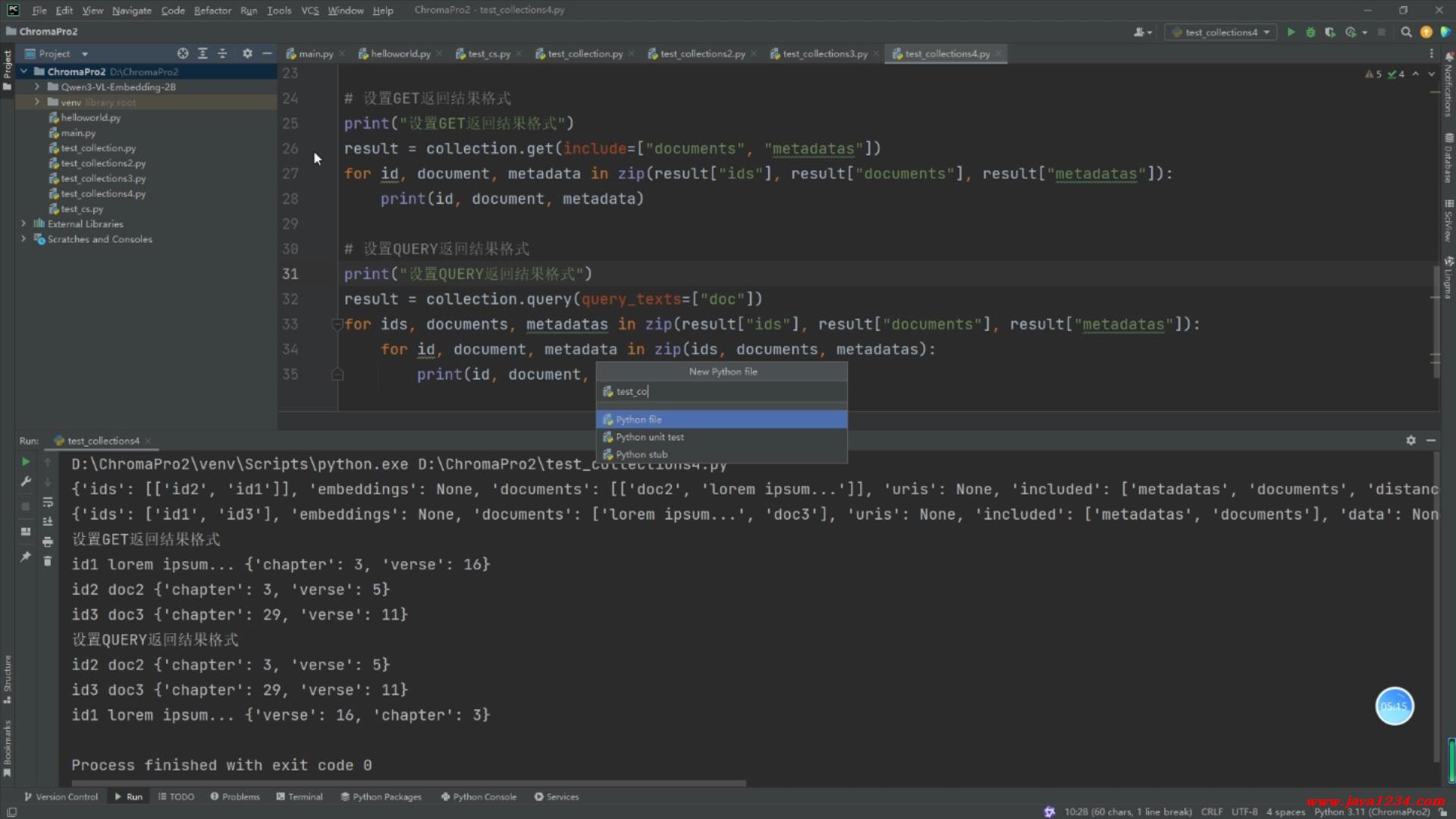
Task: Click the Select Opened File target icon
Action: click(183, 54)
